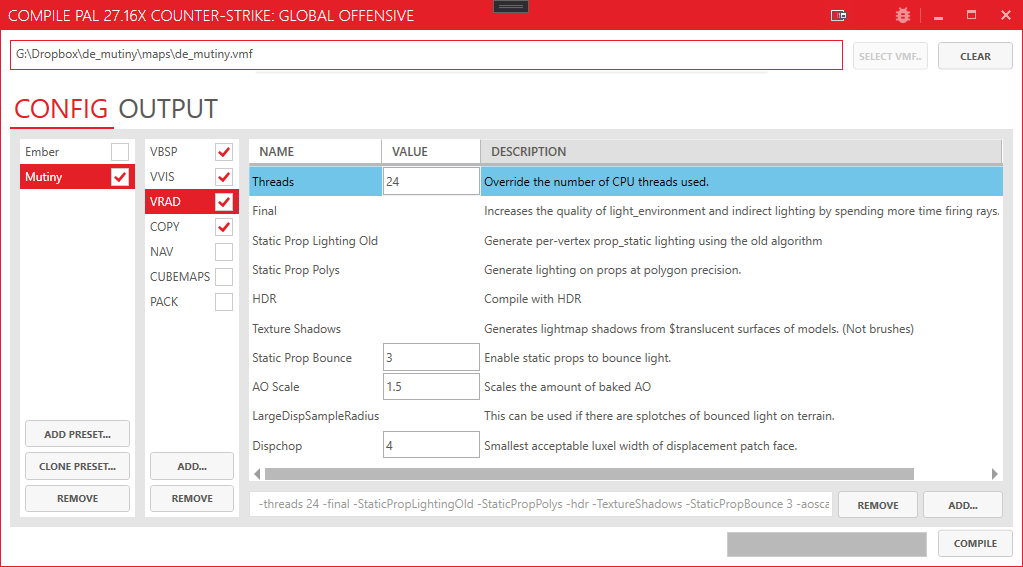Enable the NAV process checkbox

coord(224,252)
